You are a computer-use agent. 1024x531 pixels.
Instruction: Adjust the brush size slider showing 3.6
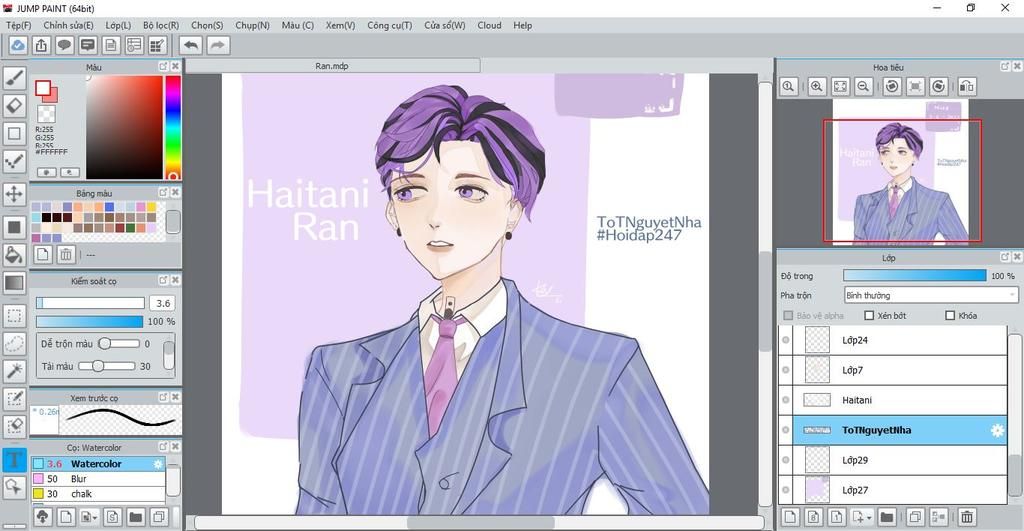pyautogui.click(x=90, y=303)
